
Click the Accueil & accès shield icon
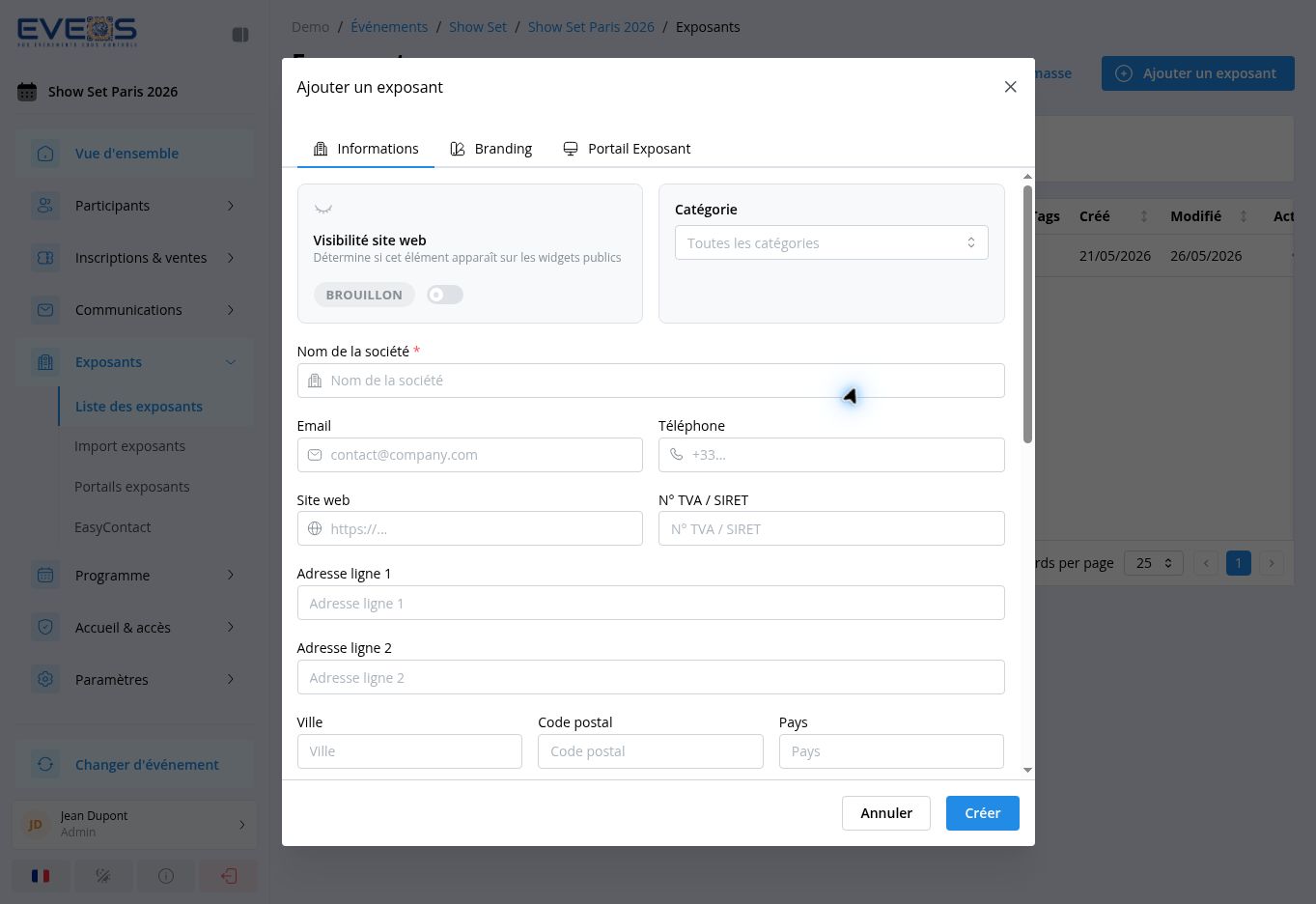[45, 628]
